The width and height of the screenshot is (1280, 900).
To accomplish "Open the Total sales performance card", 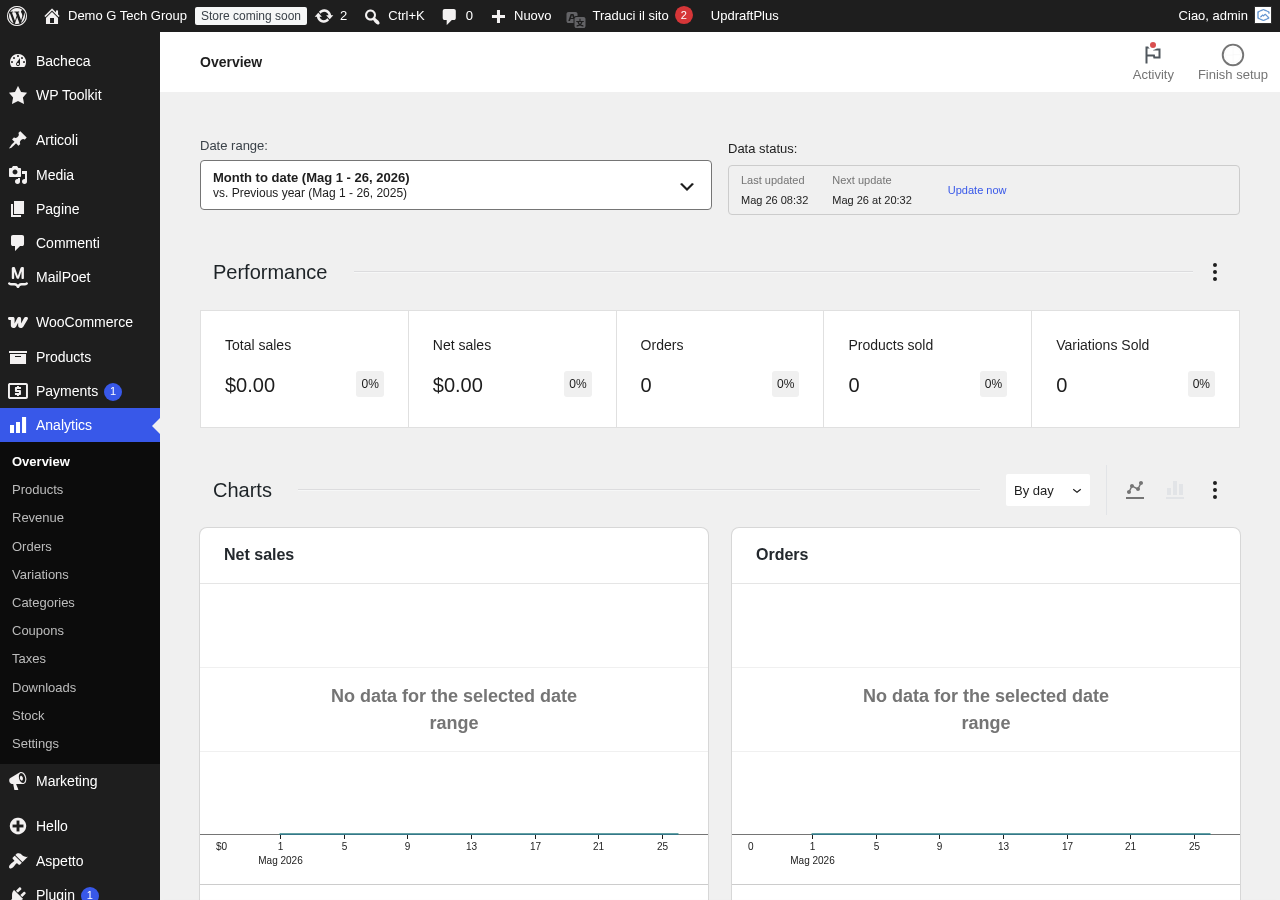I will (x=304, y=369).
